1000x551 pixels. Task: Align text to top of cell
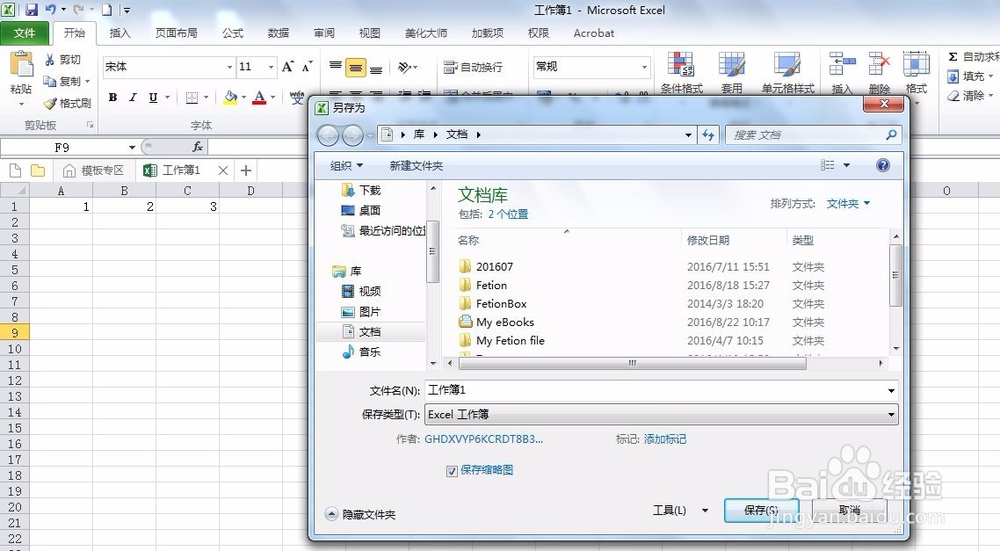pos(335,67)
